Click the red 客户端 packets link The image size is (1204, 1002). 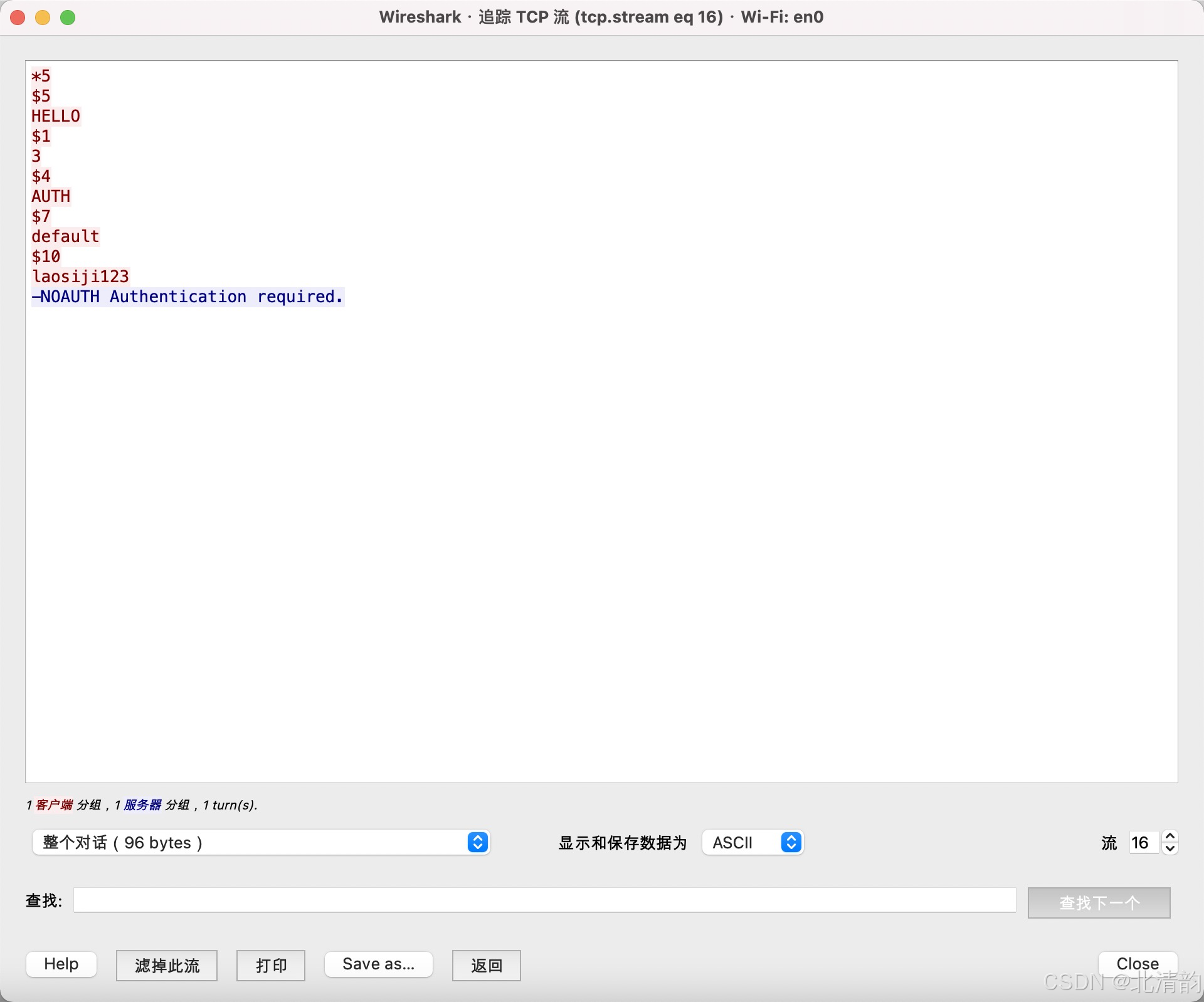[54, 805]
